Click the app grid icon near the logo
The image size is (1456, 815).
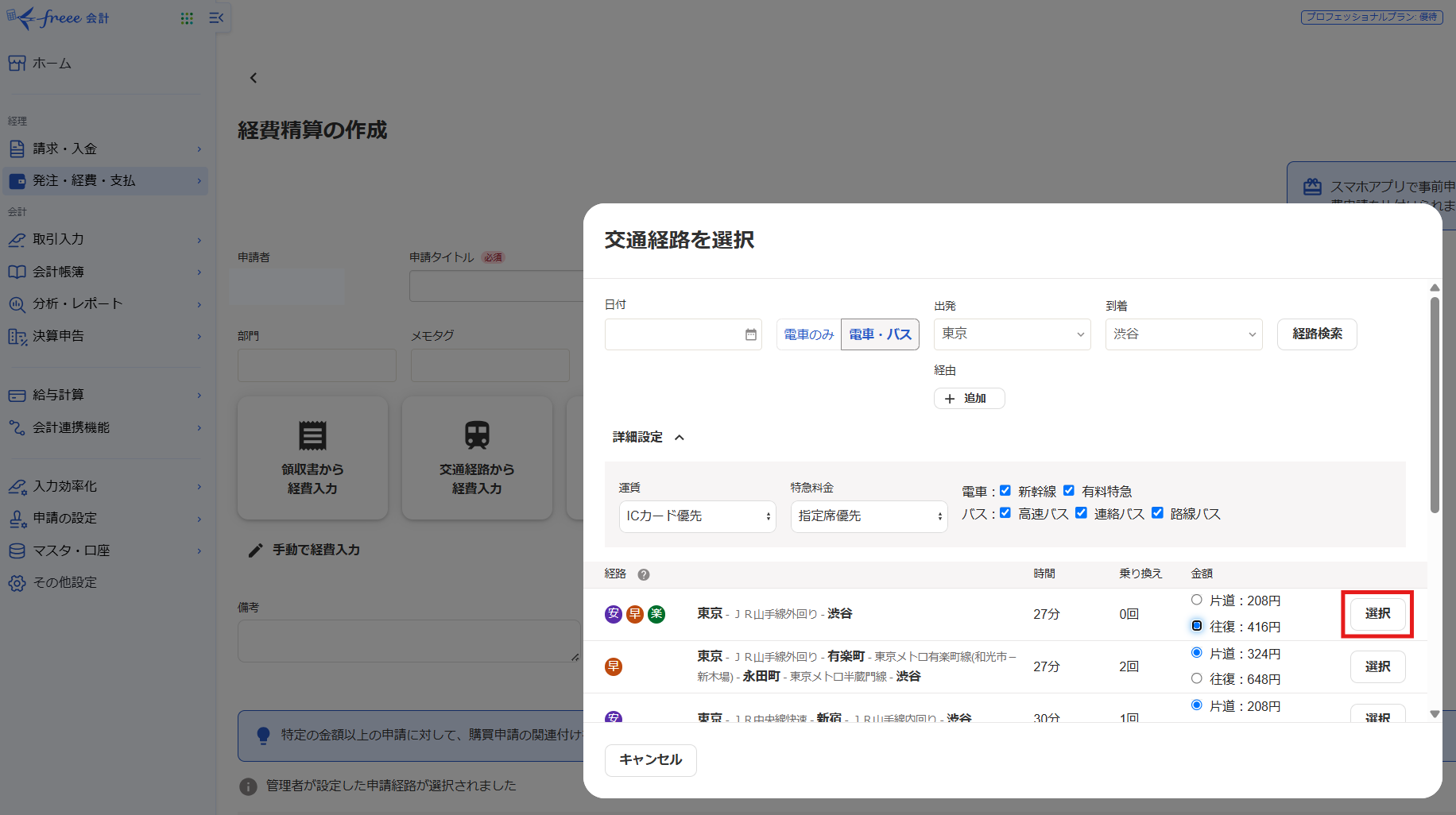tap(187, 17)
